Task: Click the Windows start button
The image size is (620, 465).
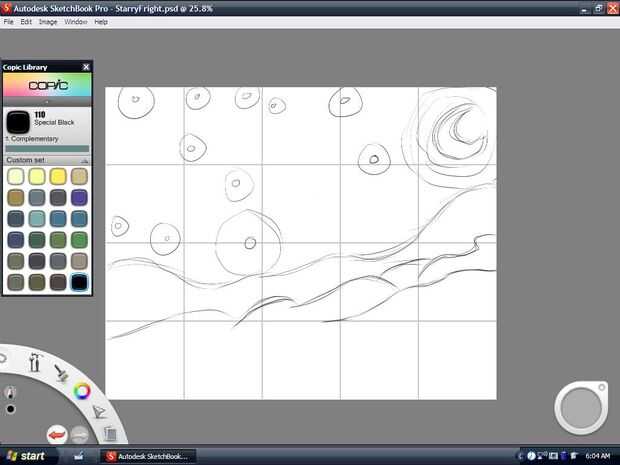Action: click(x=26, y=456)
